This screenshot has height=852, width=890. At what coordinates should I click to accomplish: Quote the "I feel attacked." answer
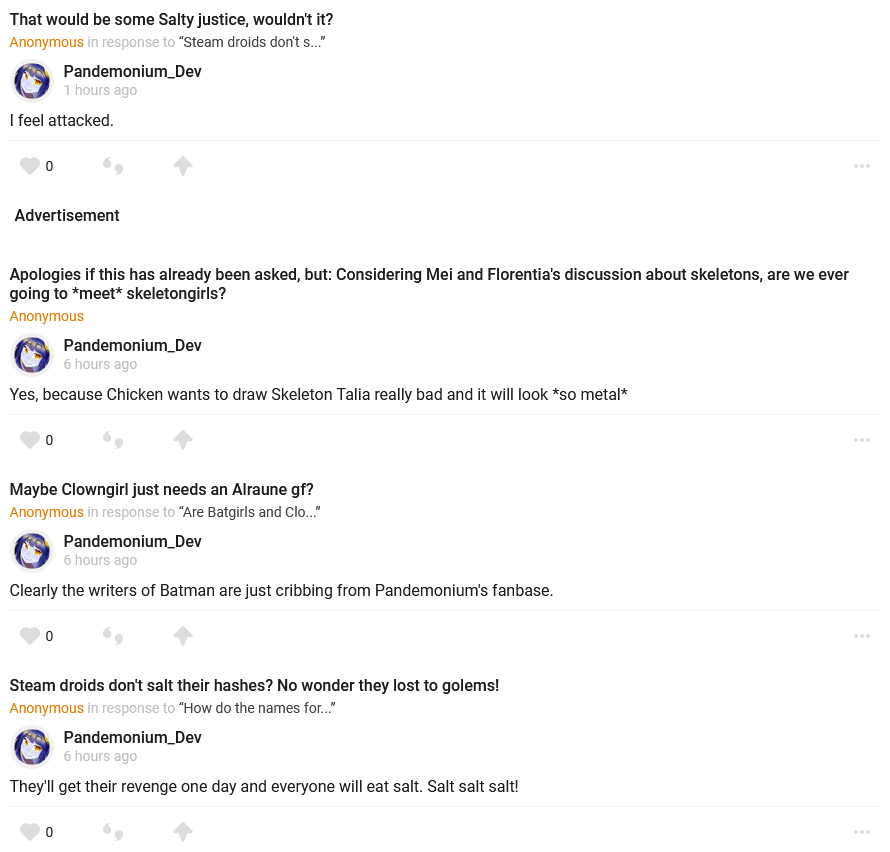click(x=113, y=166)
